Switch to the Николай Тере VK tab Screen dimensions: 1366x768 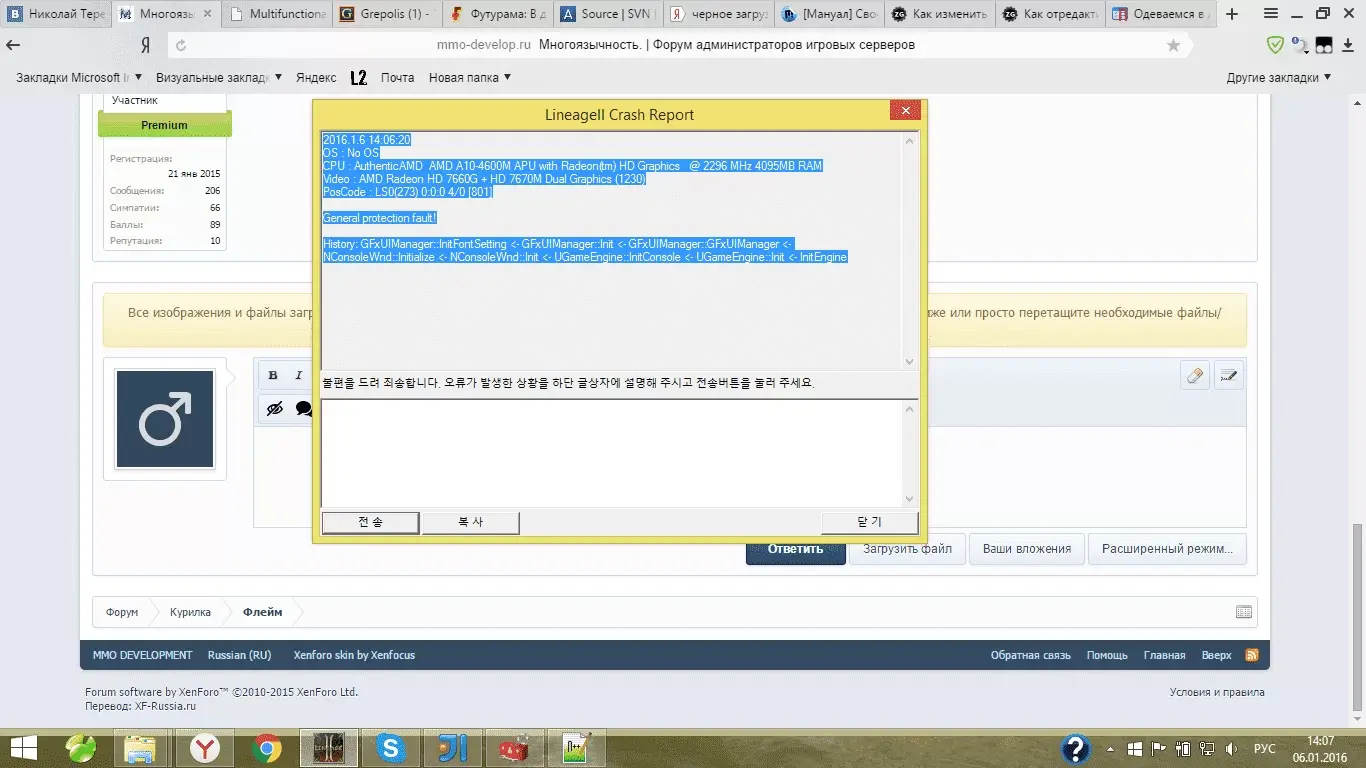coord(56,14)
